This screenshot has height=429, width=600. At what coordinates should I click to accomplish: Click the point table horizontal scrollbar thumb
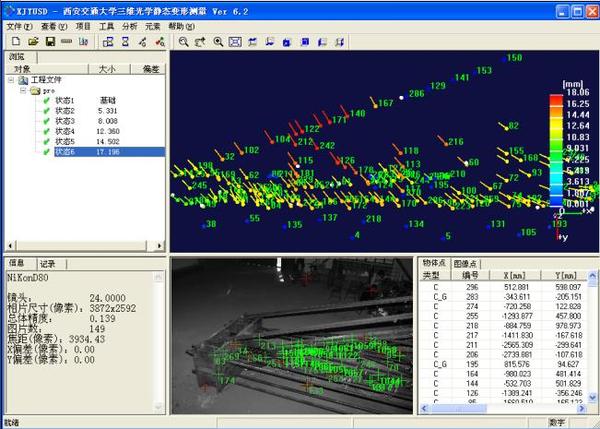(458, 409)
